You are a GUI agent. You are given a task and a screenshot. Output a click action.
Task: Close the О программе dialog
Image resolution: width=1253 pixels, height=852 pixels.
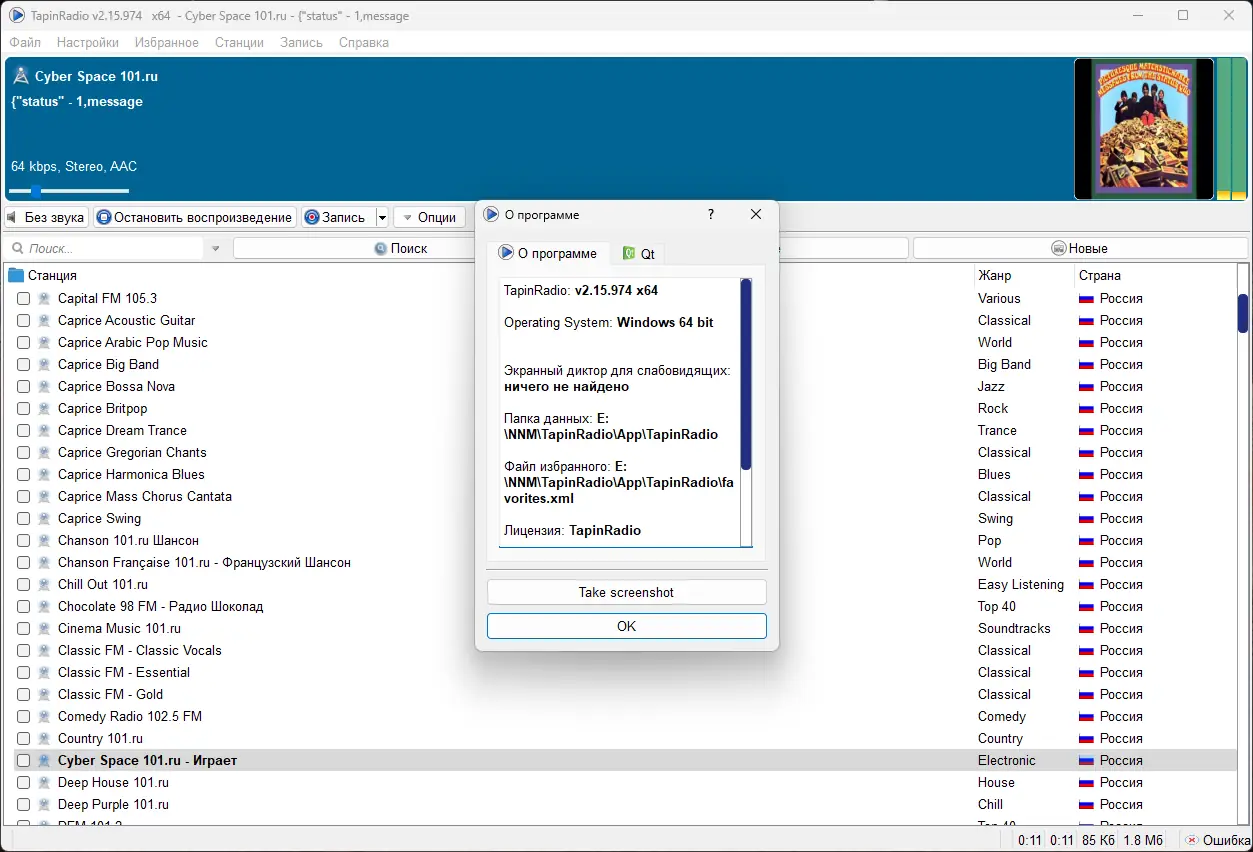tap(756, 214)
